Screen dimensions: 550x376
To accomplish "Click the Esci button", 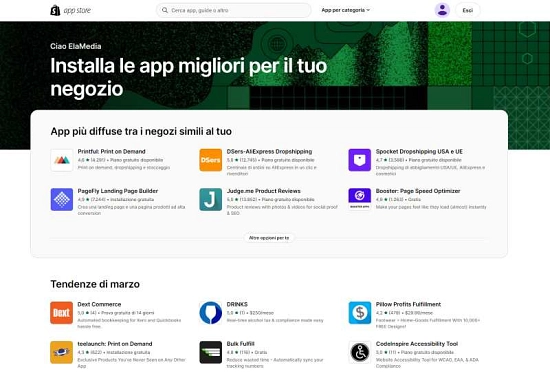I will [x=468, y=10].
